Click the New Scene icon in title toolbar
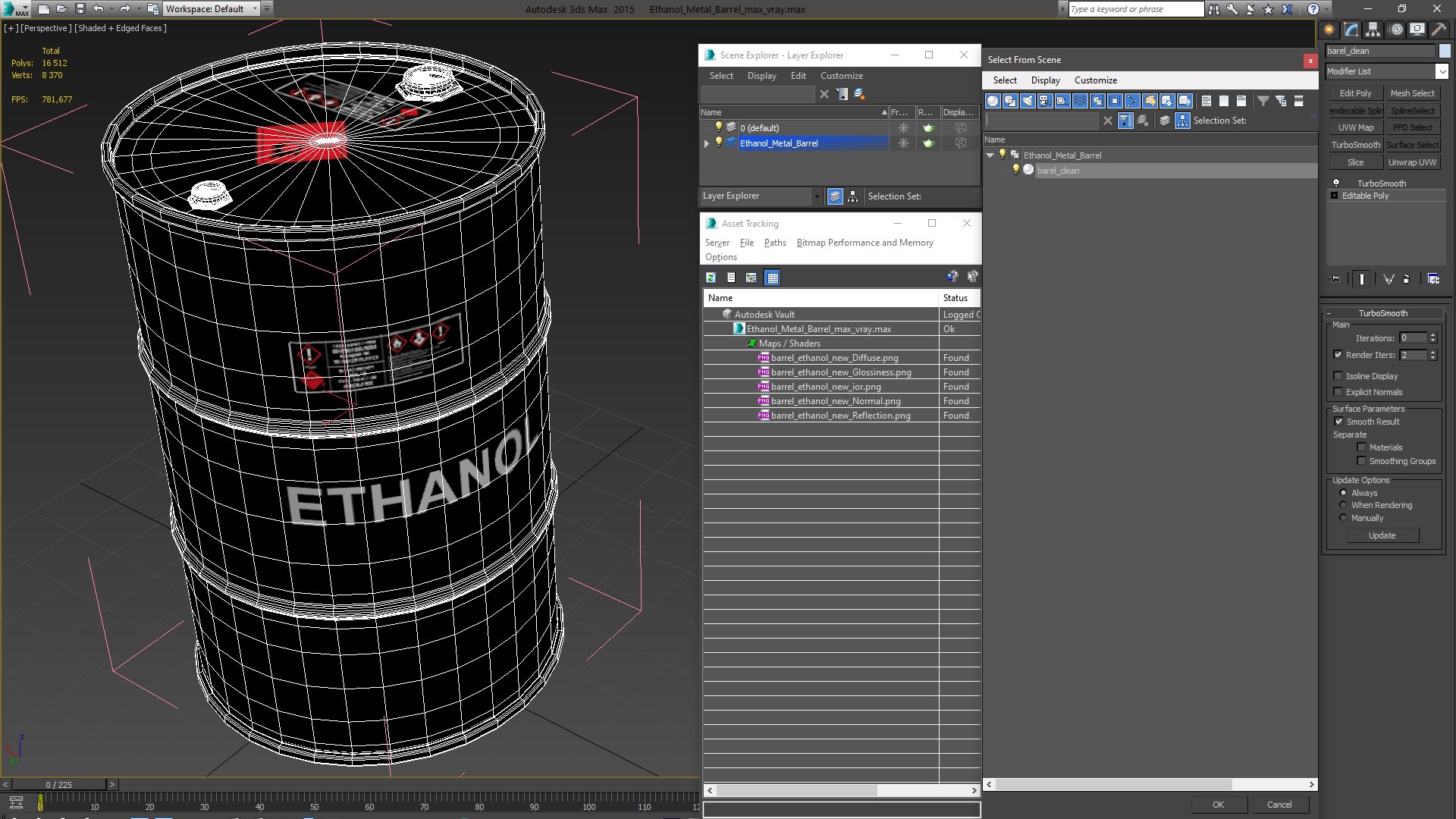This screenshot has width=1456, height=819. (x=43, y=9)
